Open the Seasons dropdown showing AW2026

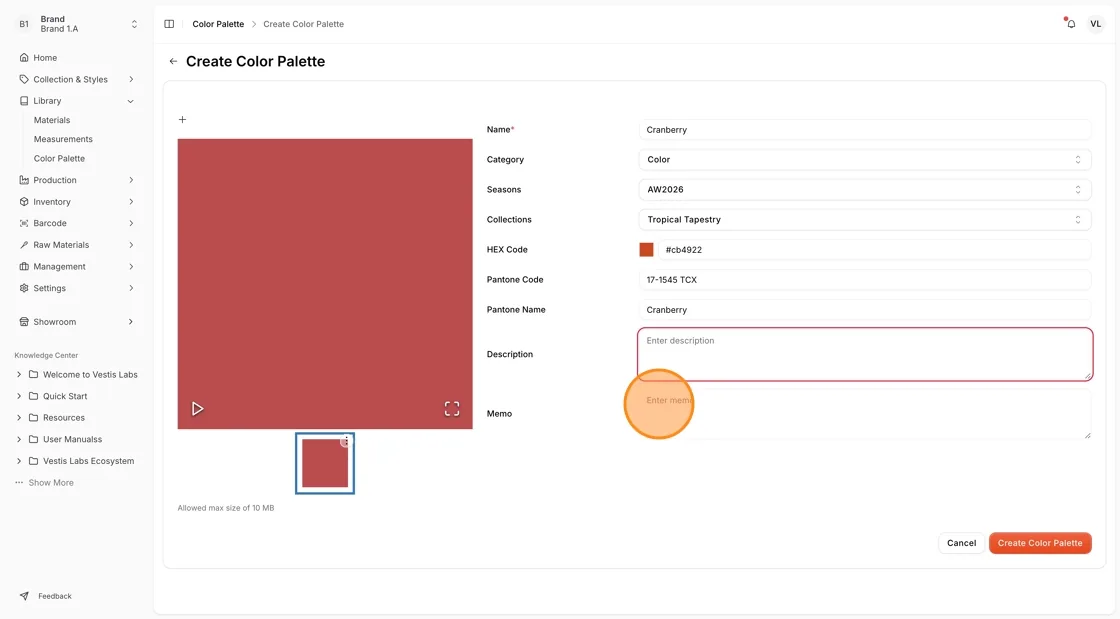864,189
